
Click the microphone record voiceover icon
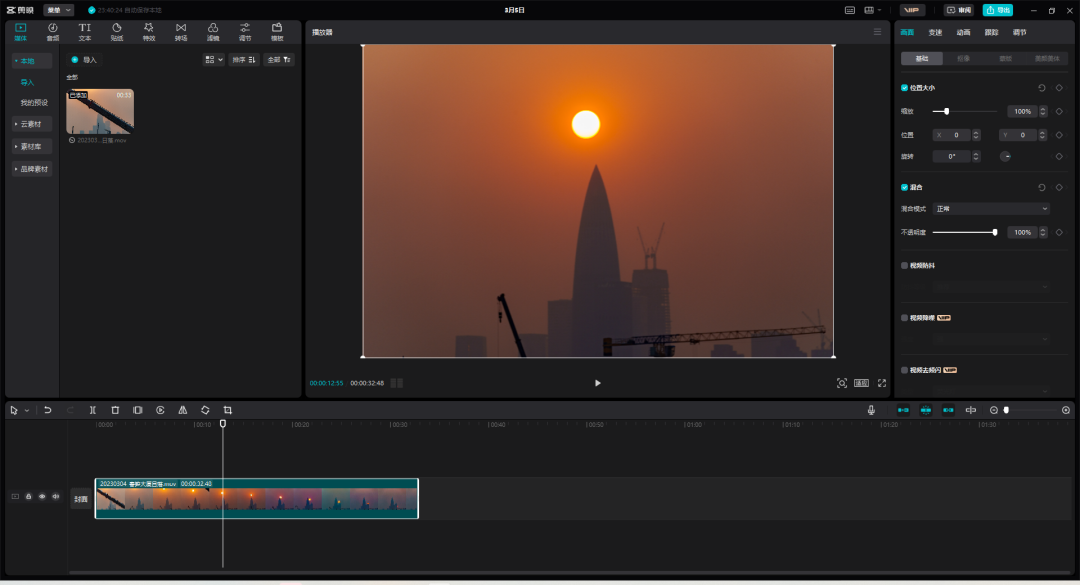(871, 410)
